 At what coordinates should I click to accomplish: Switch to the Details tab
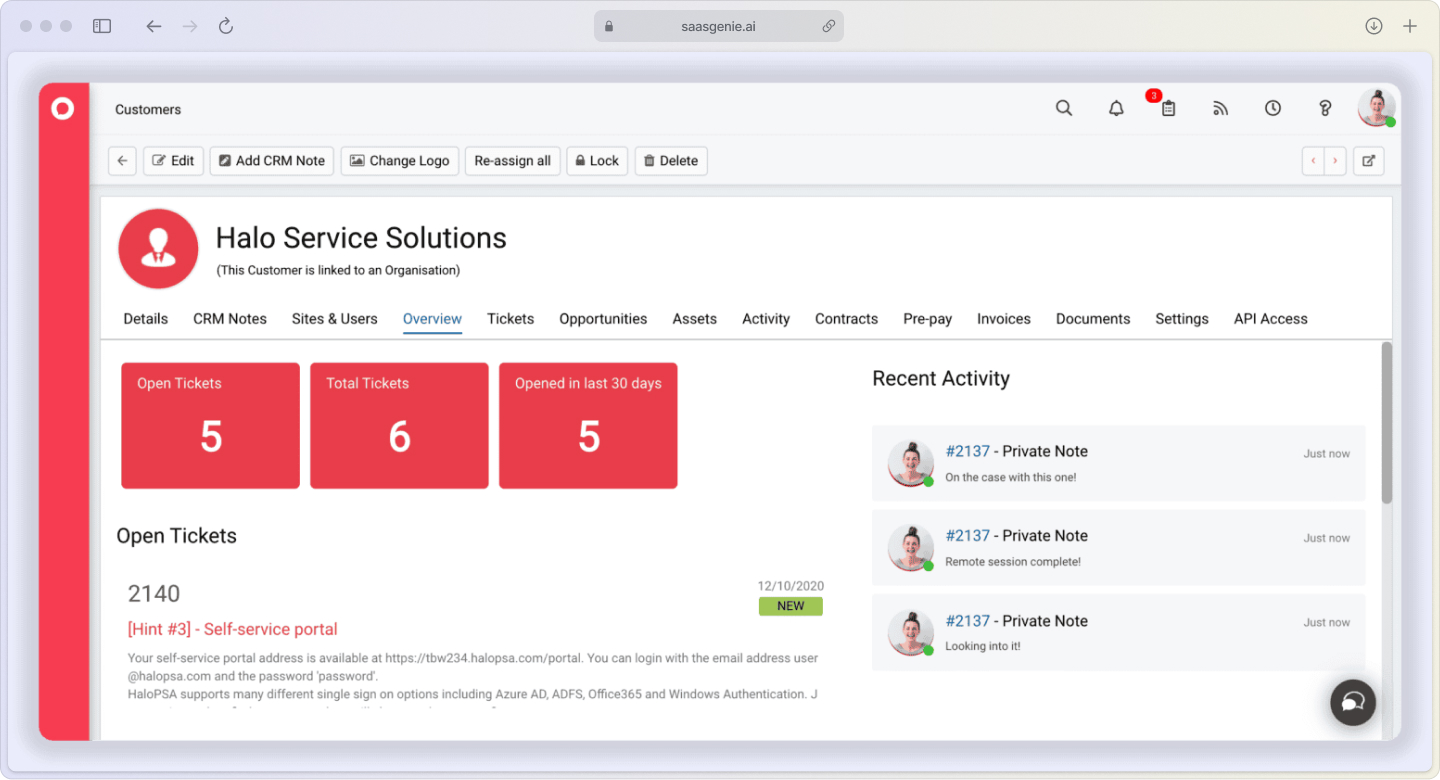(146, 319)
